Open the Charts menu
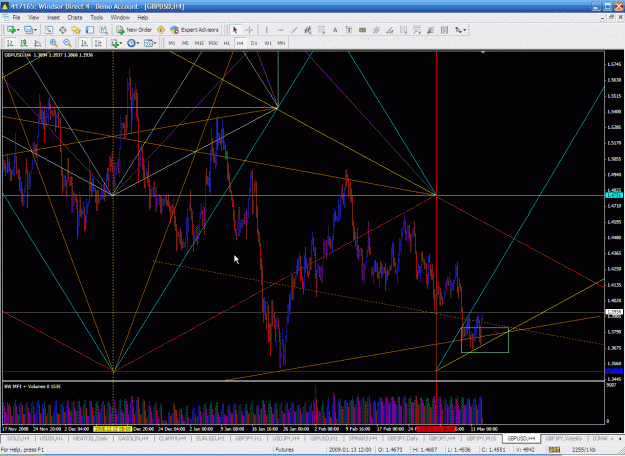 tap(75, 18)
